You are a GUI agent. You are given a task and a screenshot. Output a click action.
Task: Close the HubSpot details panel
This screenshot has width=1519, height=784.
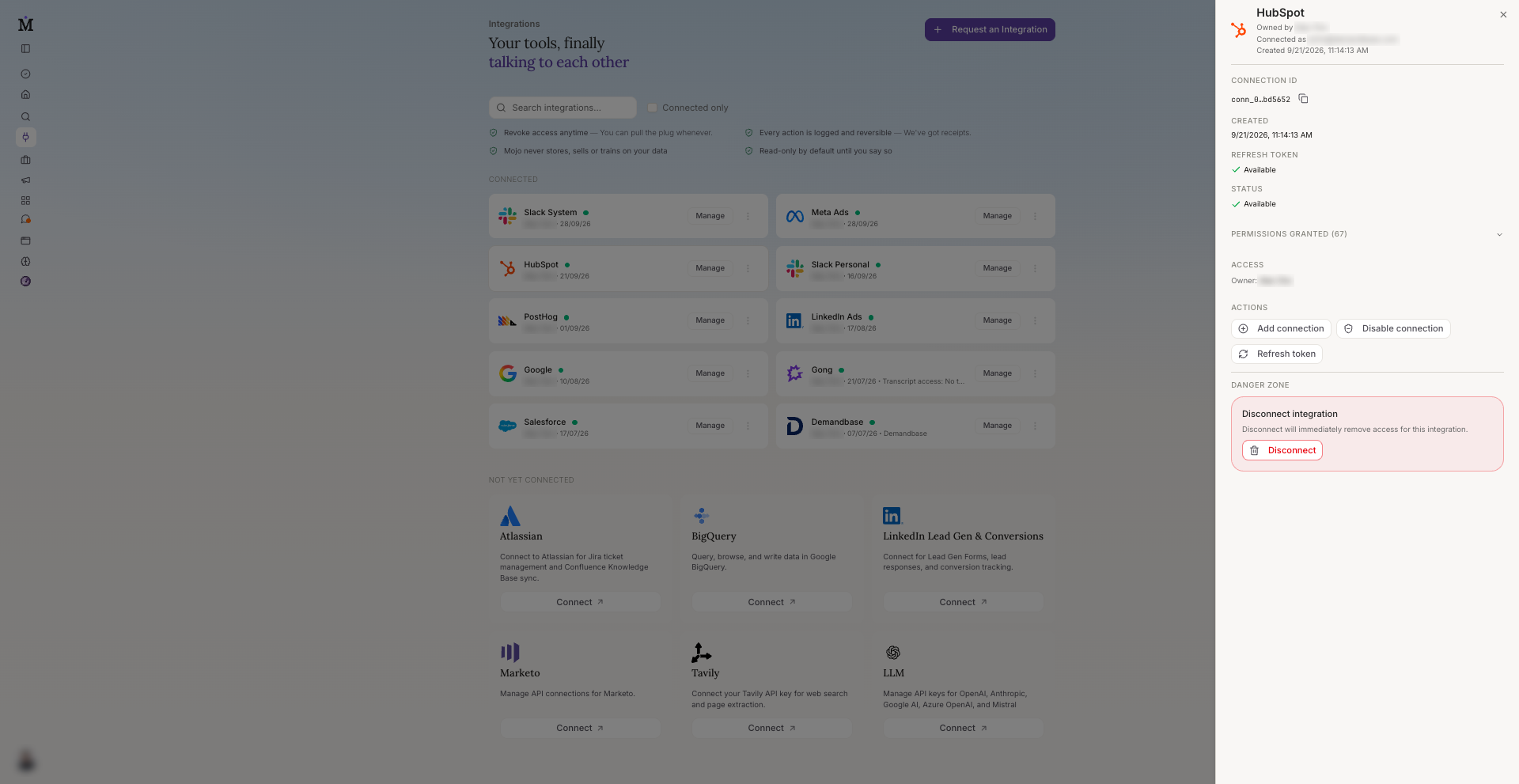1503,14
